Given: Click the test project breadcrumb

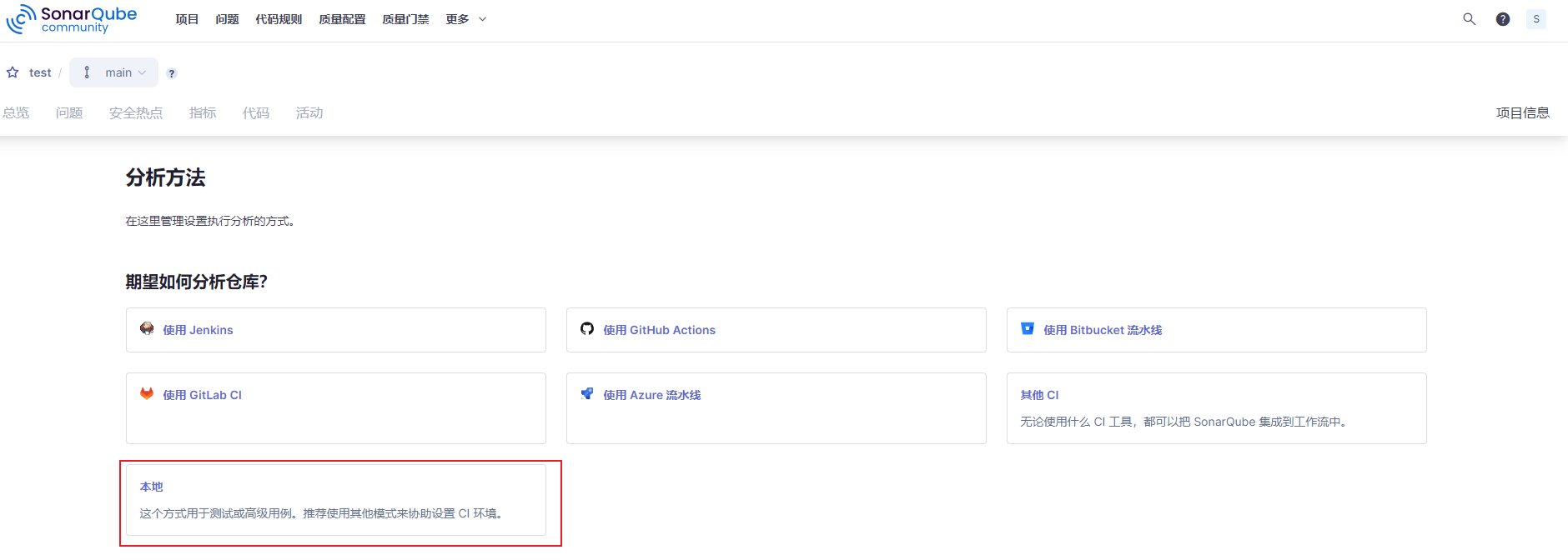Looking at the screenshot, I should point(40,72).
